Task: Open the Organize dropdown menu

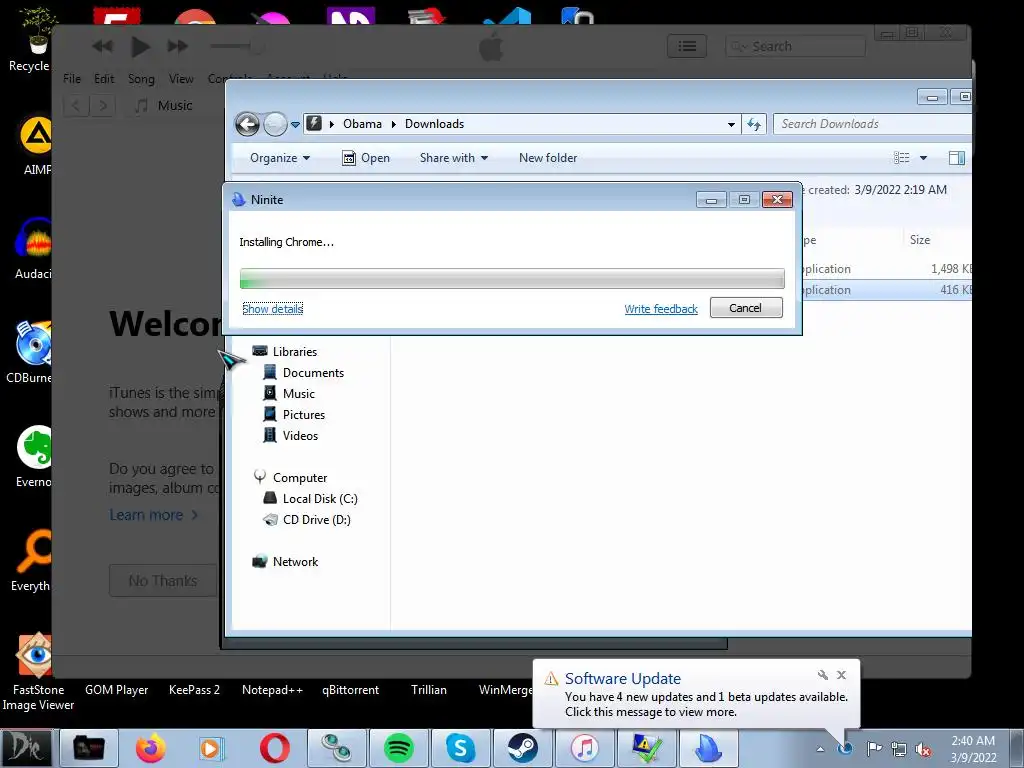Action: click(x=280, y=158)
